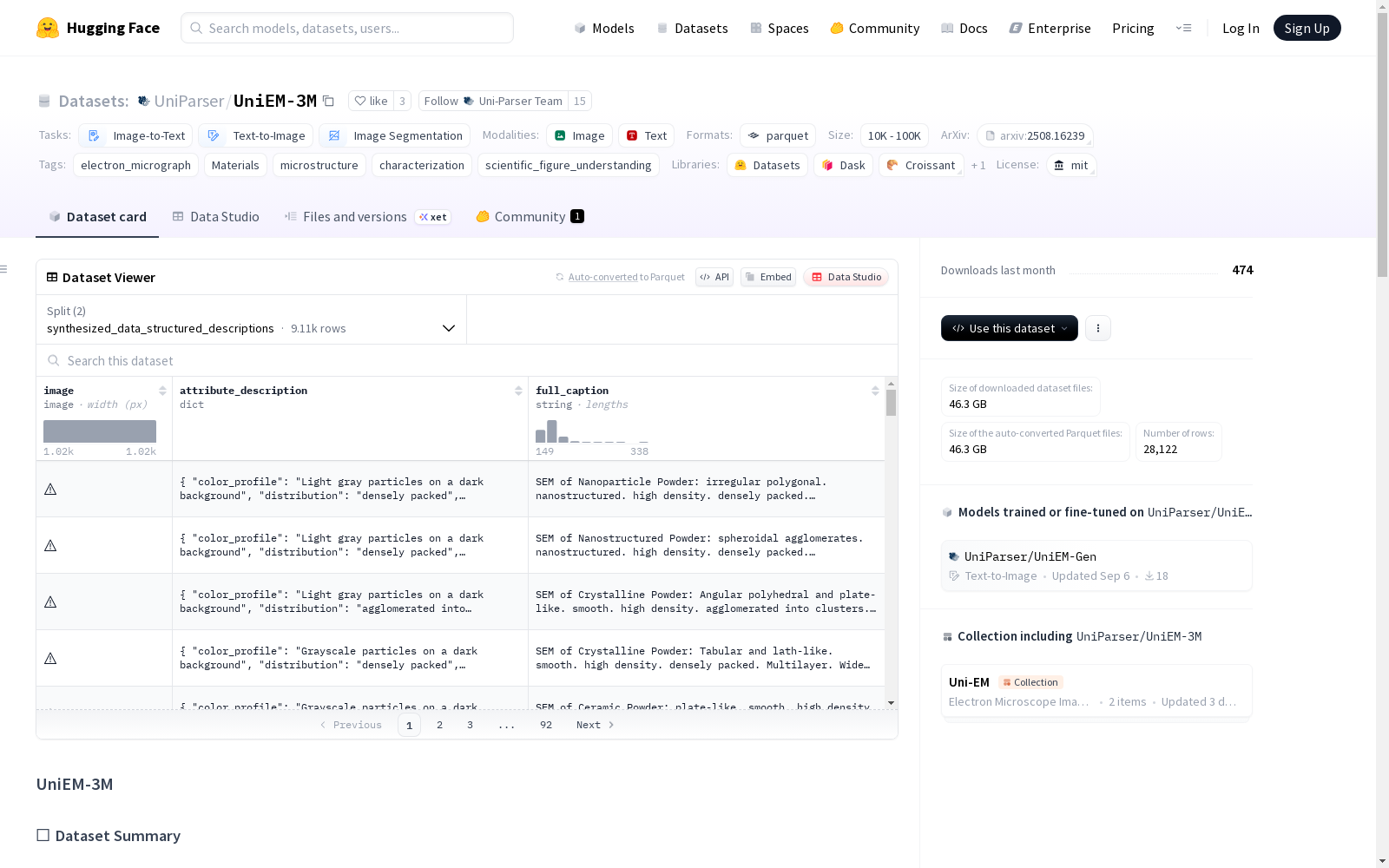Open the arxiv:2508.16239 paper tag
The image size is (1389, 868).
1035,135
